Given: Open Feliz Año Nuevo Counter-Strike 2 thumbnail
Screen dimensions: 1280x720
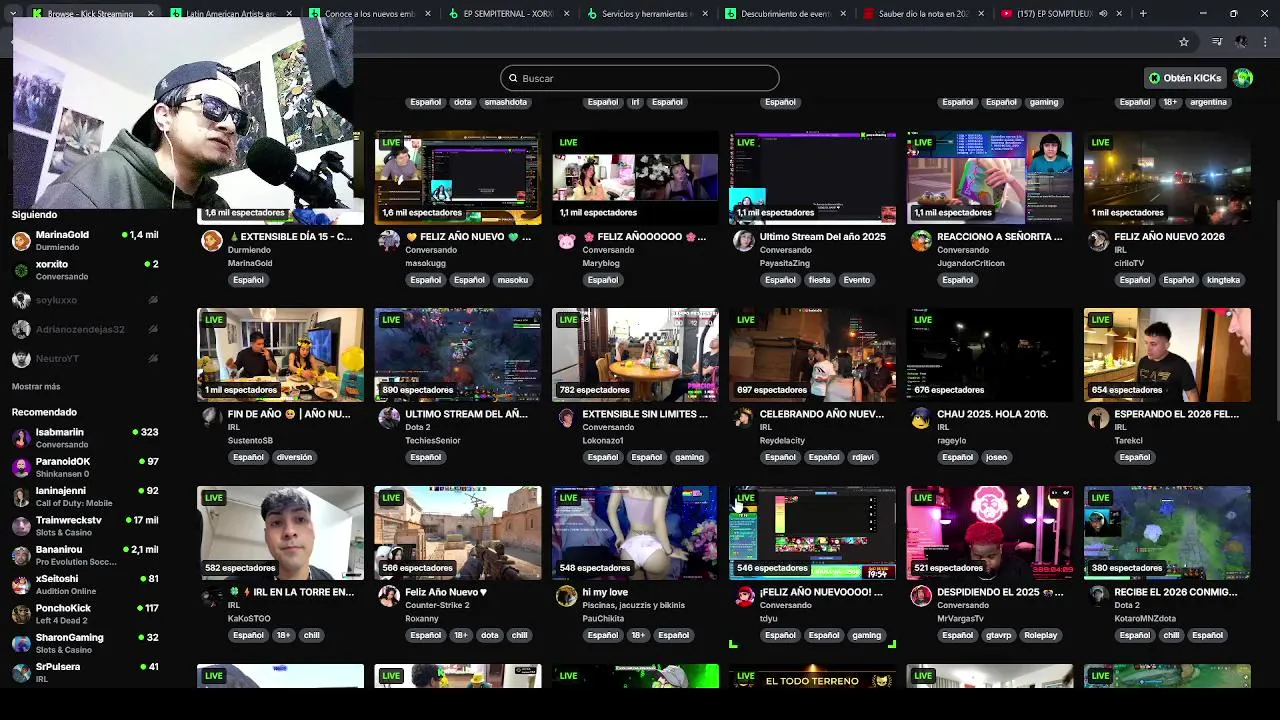Looking at the screenshot, I should [x=458, y=533].
